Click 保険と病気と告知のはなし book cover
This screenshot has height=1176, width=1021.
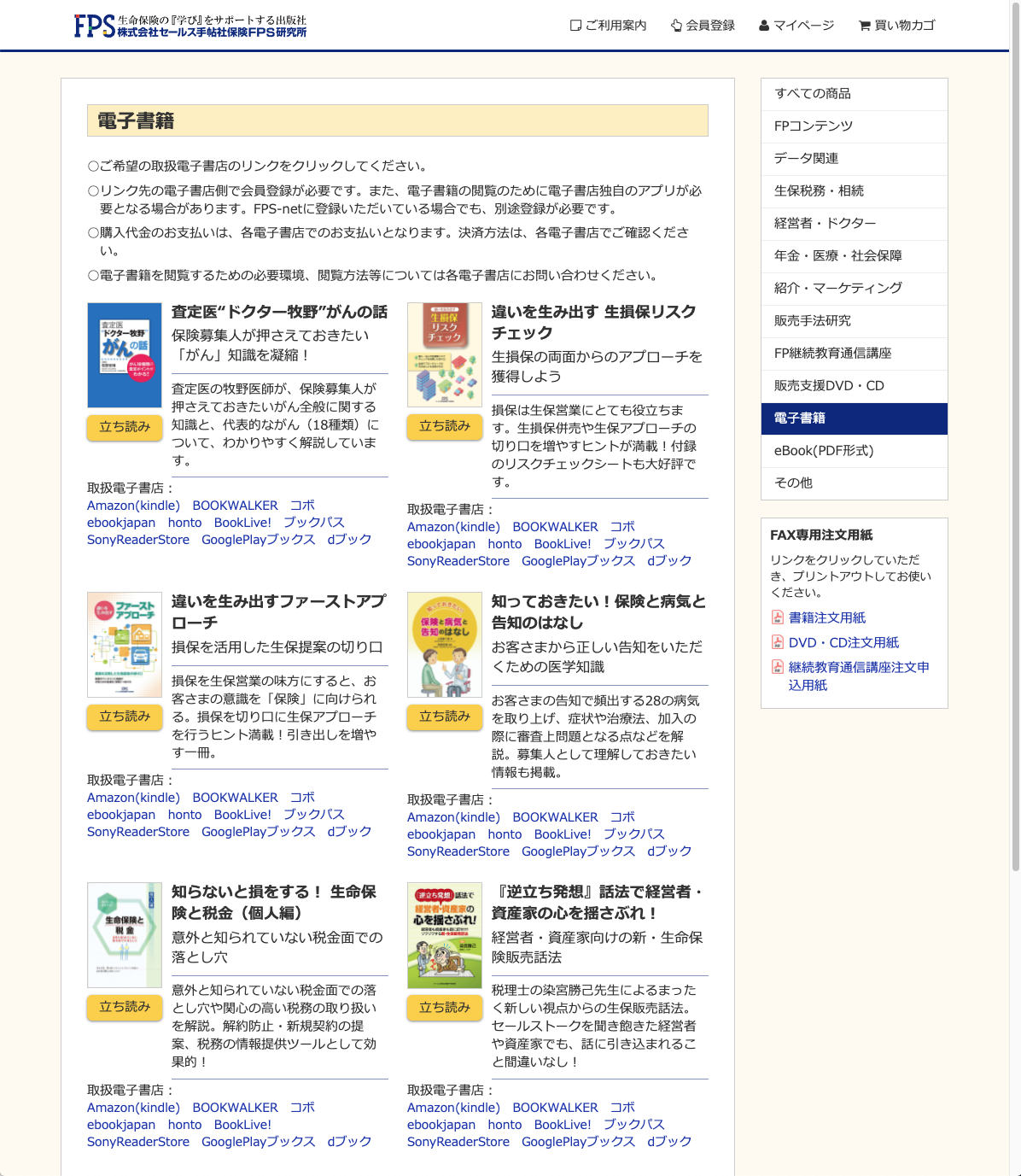[445, 645]
